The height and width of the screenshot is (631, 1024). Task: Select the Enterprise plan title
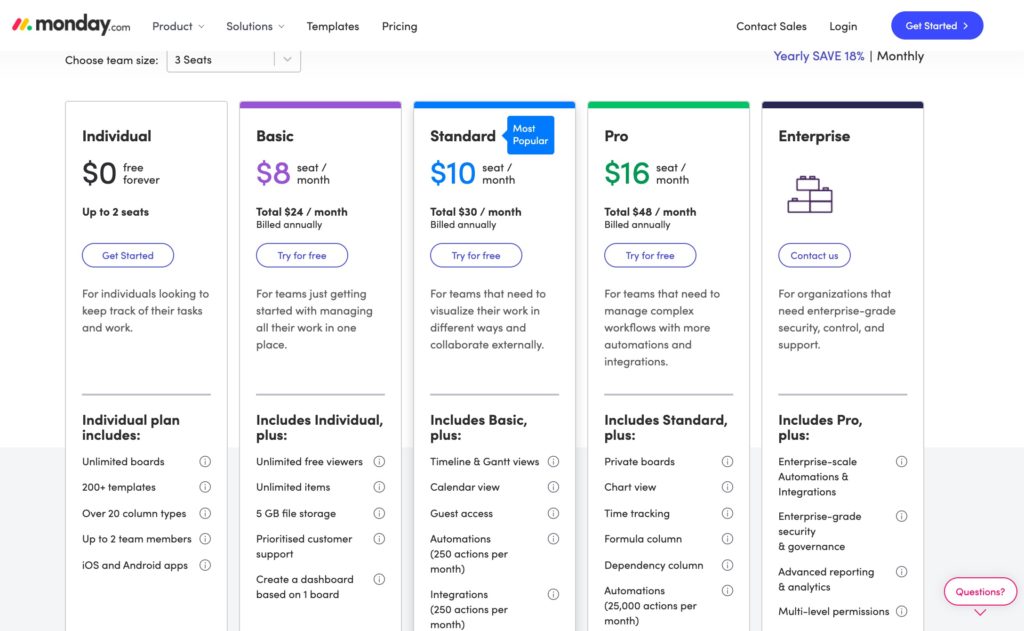[814, 136]
